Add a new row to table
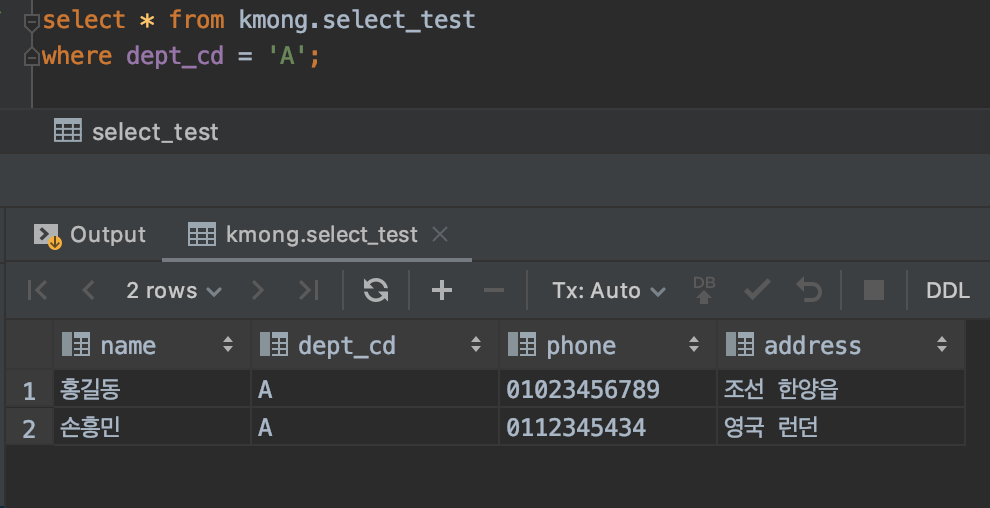The height and width of the screenshot is (508, 990). click(x=441, y=290)
